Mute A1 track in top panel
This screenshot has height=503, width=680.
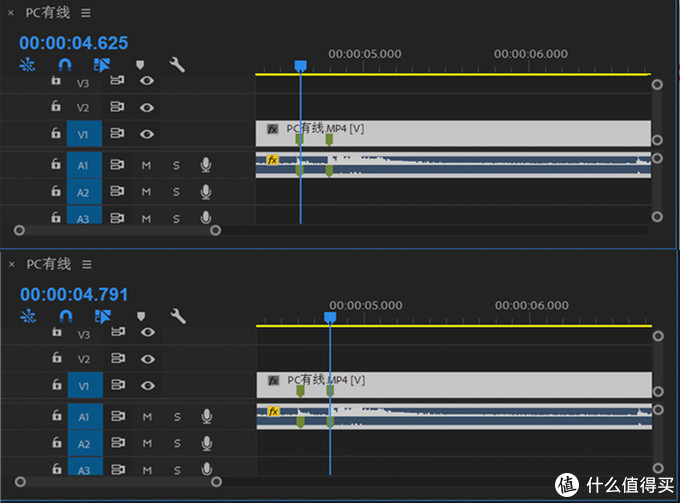[146, 165]
